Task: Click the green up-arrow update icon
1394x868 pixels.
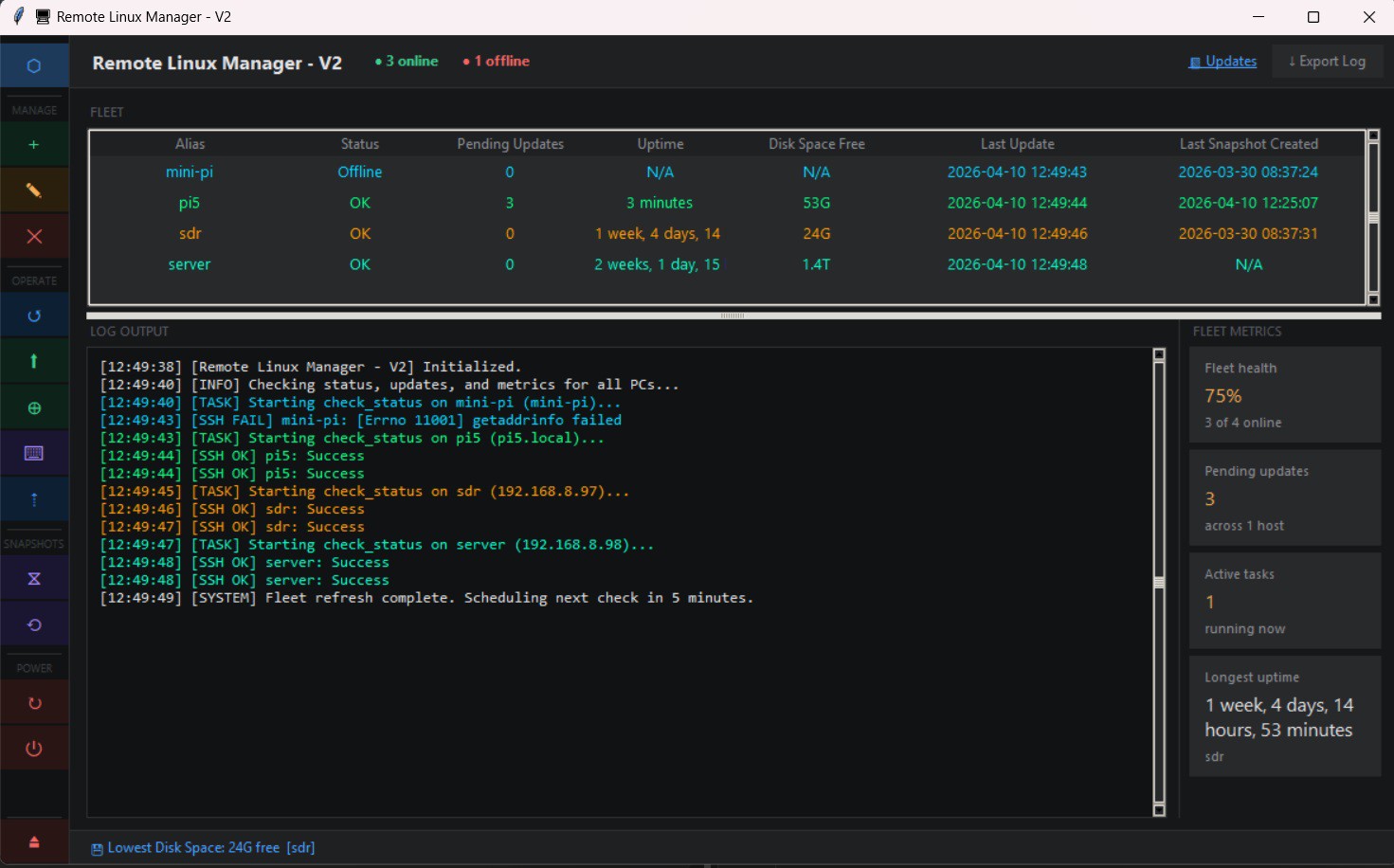Action: click(x=34, y=361)
